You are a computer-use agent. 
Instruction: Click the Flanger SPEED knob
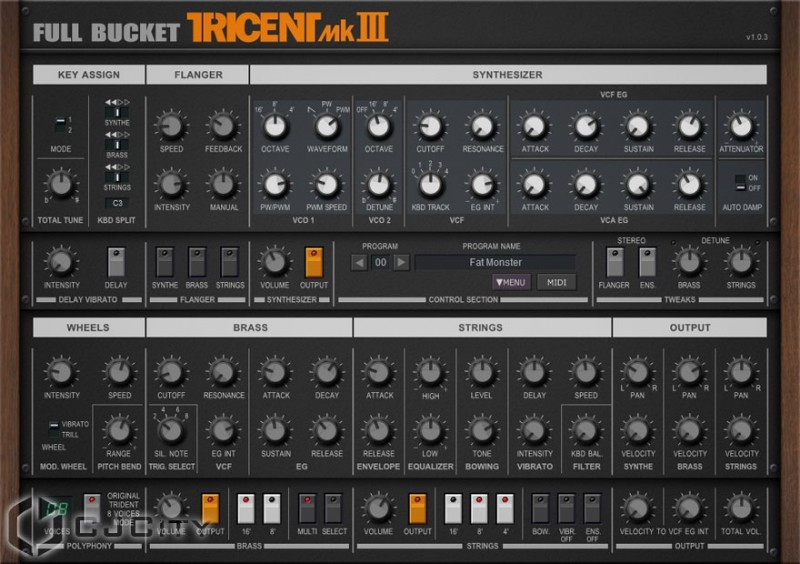171,127
